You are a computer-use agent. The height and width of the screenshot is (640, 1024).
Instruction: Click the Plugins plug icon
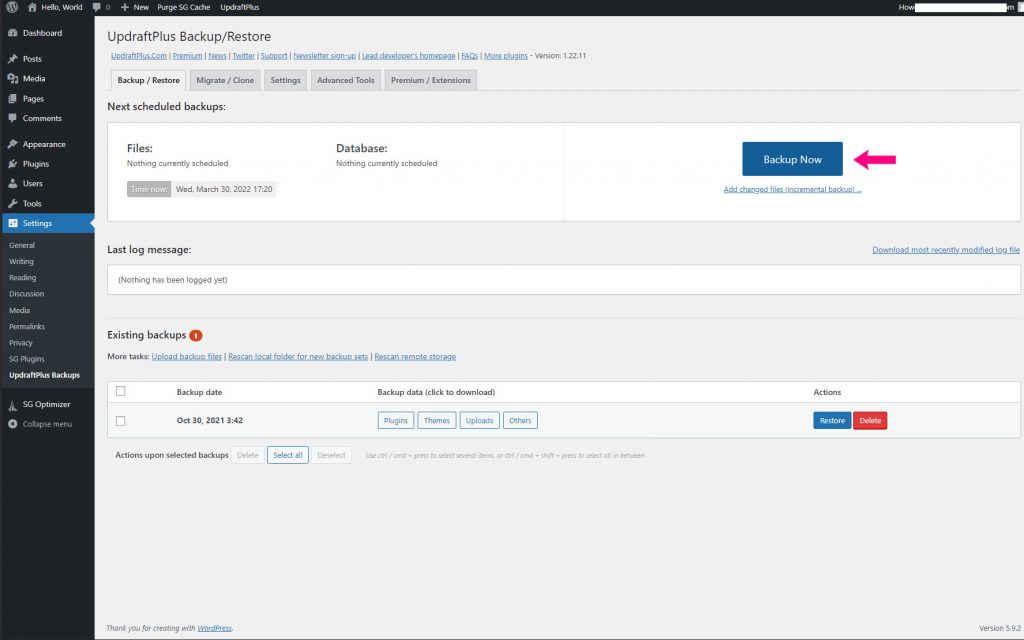tap(12, 164)
